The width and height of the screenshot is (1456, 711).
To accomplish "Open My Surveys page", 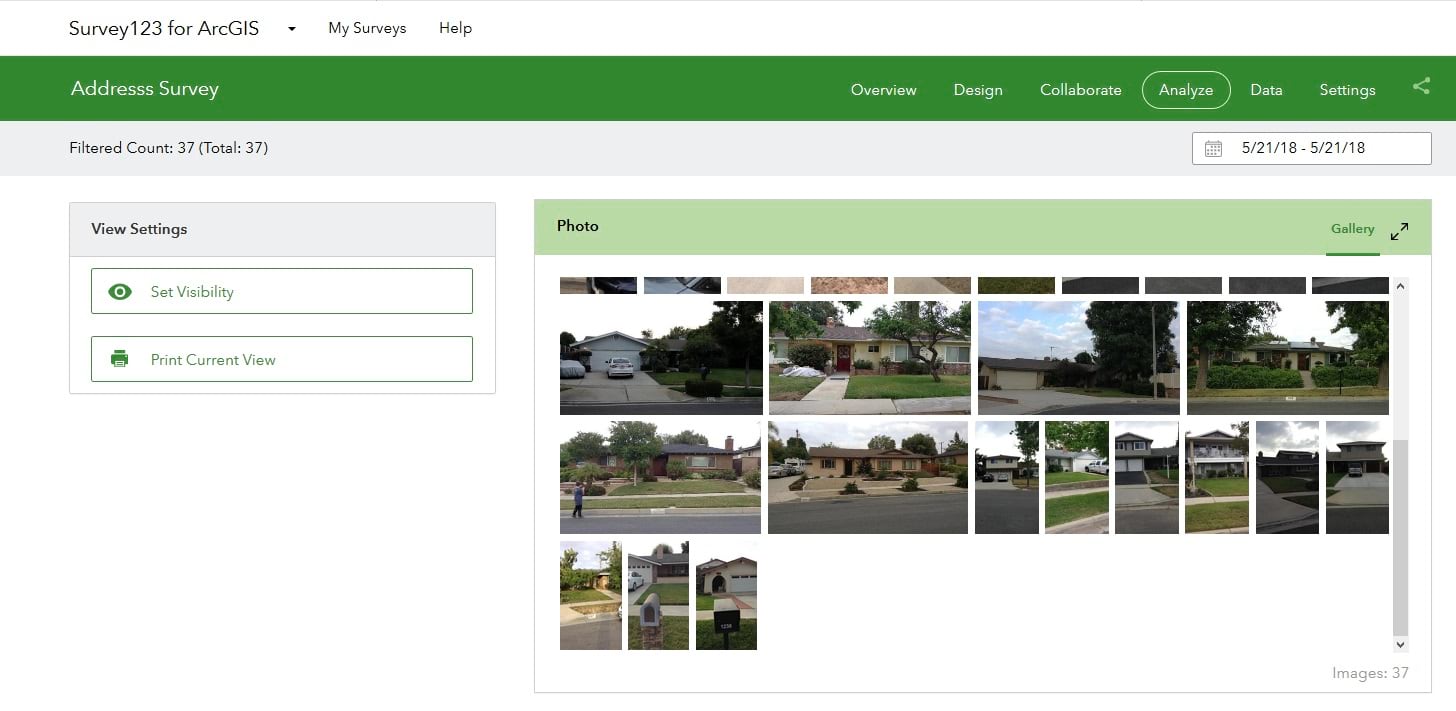I will [367, 28].
